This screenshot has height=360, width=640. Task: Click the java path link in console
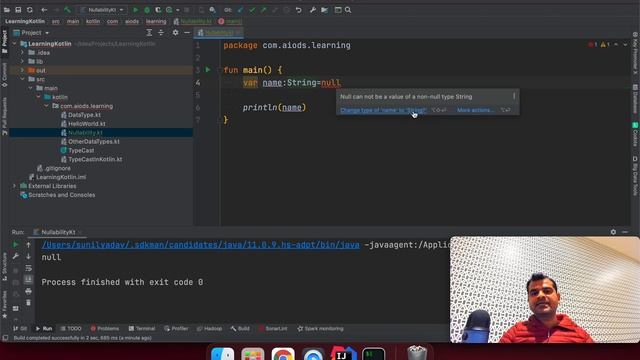click(x=200, y=245)
